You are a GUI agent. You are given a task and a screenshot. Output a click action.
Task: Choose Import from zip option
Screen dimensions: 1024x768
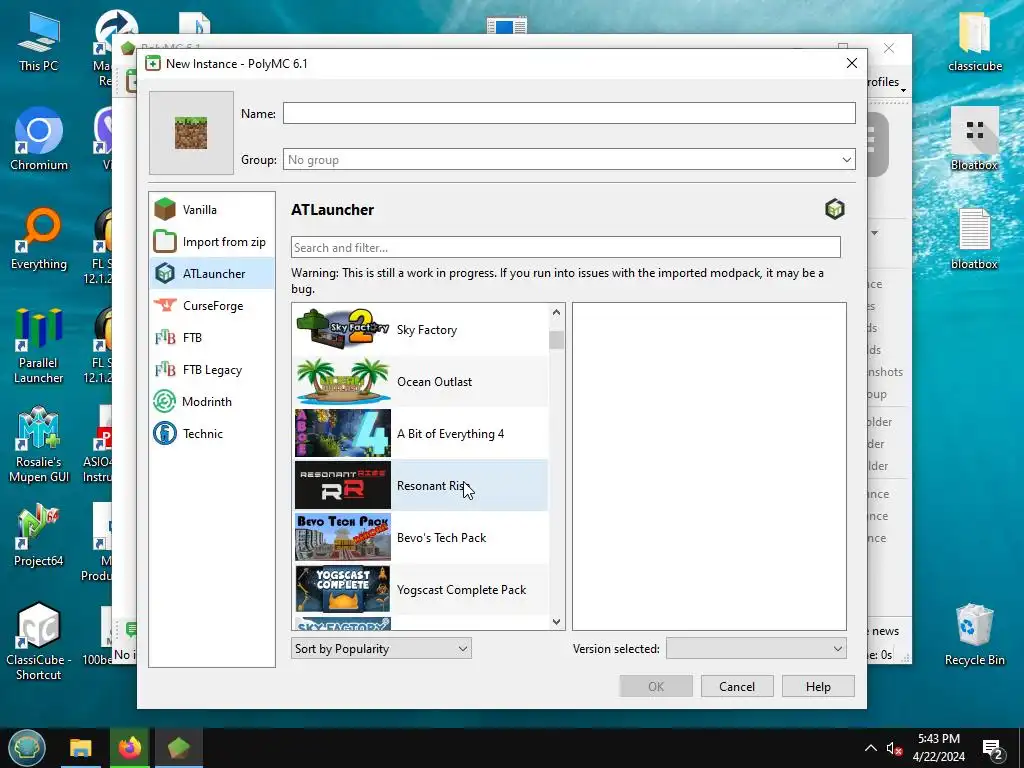212,242
